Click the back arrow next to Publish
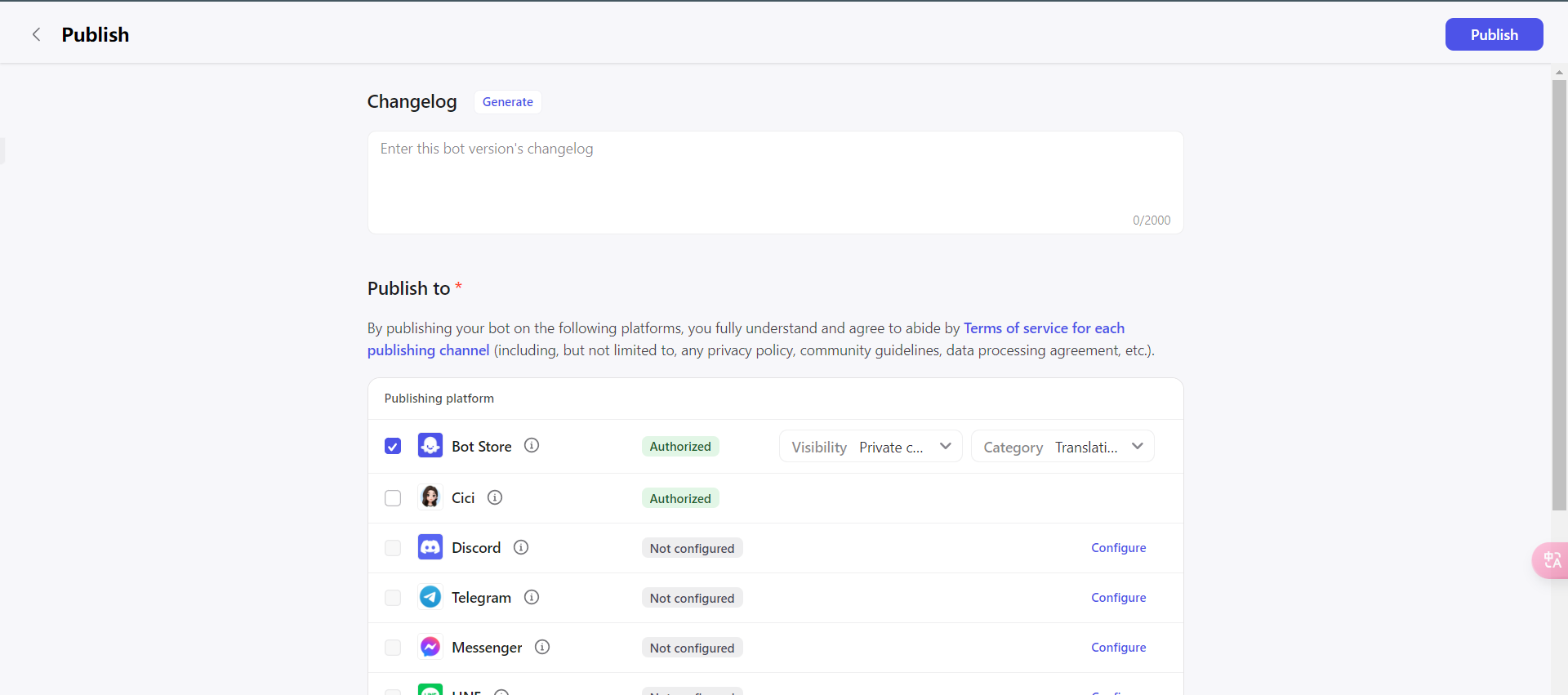 pos(36,34)
